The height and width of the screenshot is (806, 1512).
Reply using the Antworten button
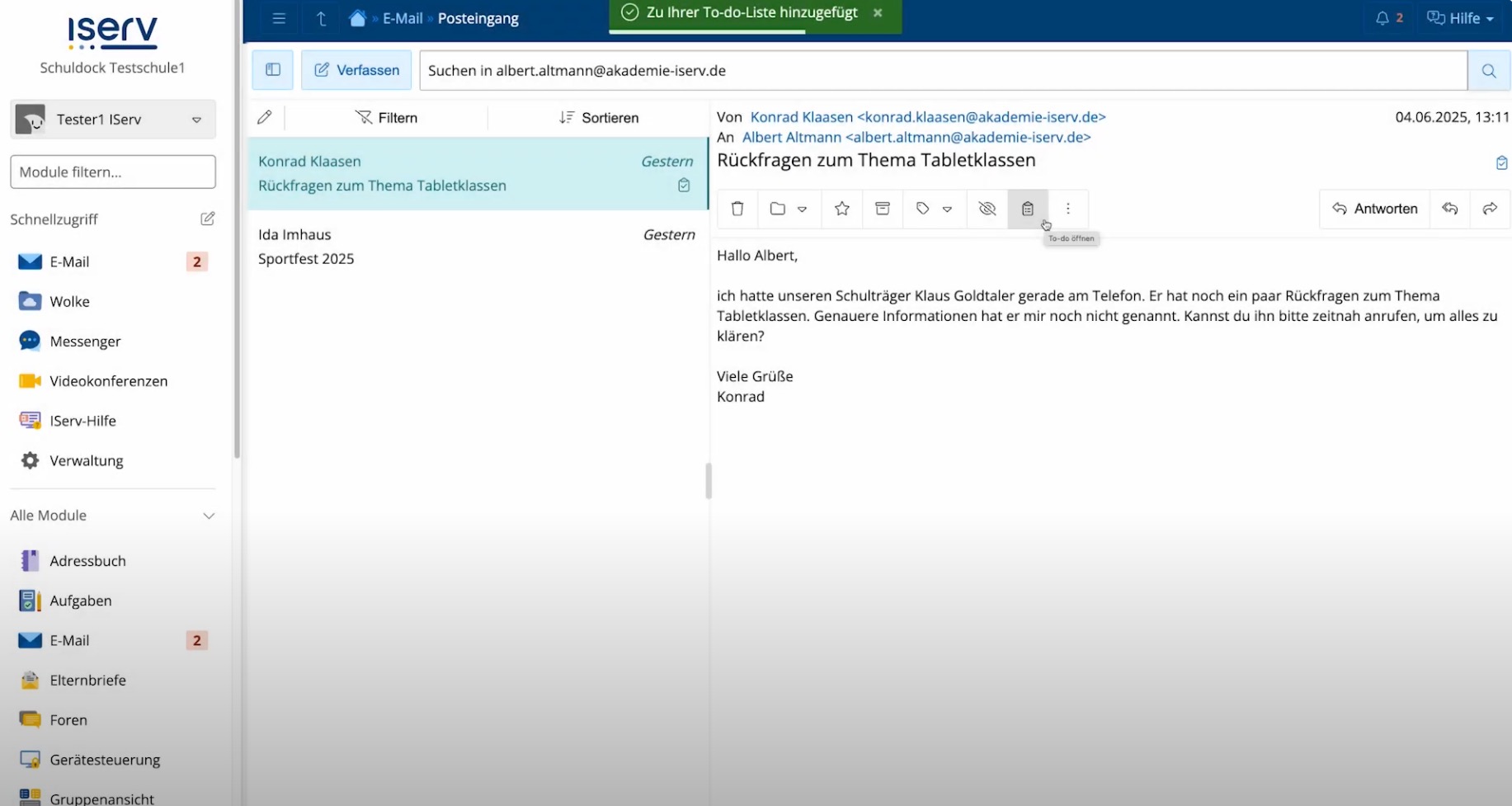(x=1373, y=209)
